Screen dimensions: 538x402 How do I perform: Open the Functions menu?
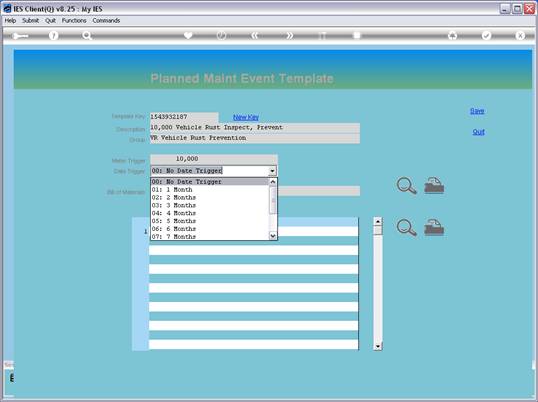[74, 21]
